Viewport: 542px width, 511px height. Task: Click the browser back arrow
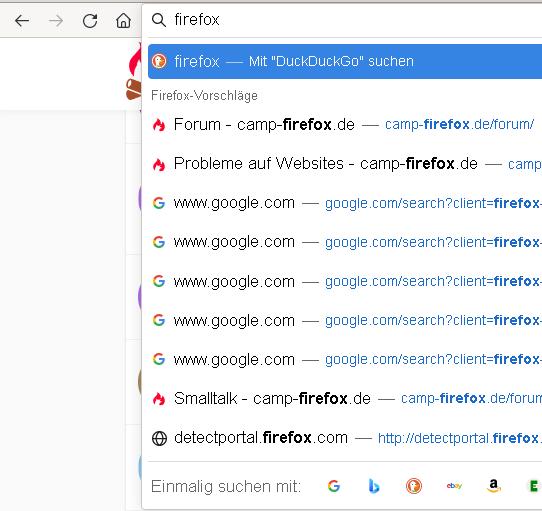pyautogui.click(x=22, y=21)
